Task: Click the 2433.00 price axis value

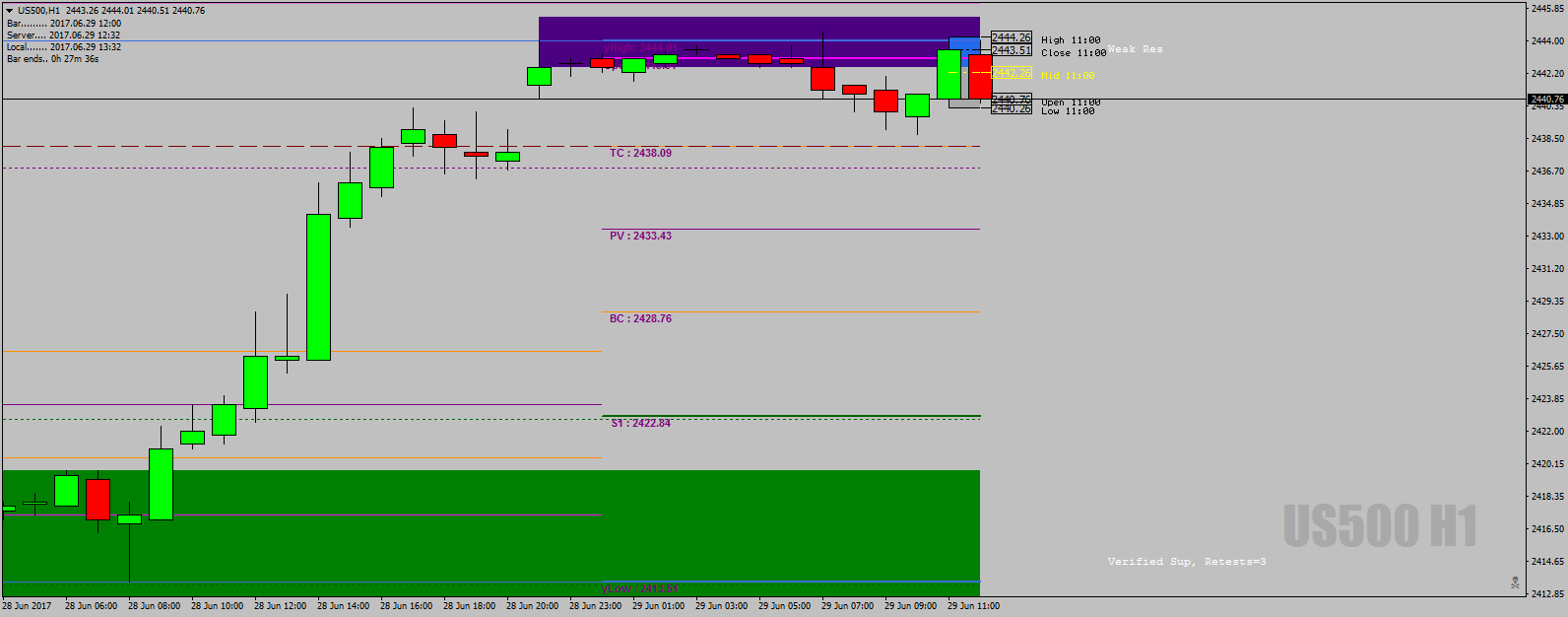Action: click(x=1548, y=237)
